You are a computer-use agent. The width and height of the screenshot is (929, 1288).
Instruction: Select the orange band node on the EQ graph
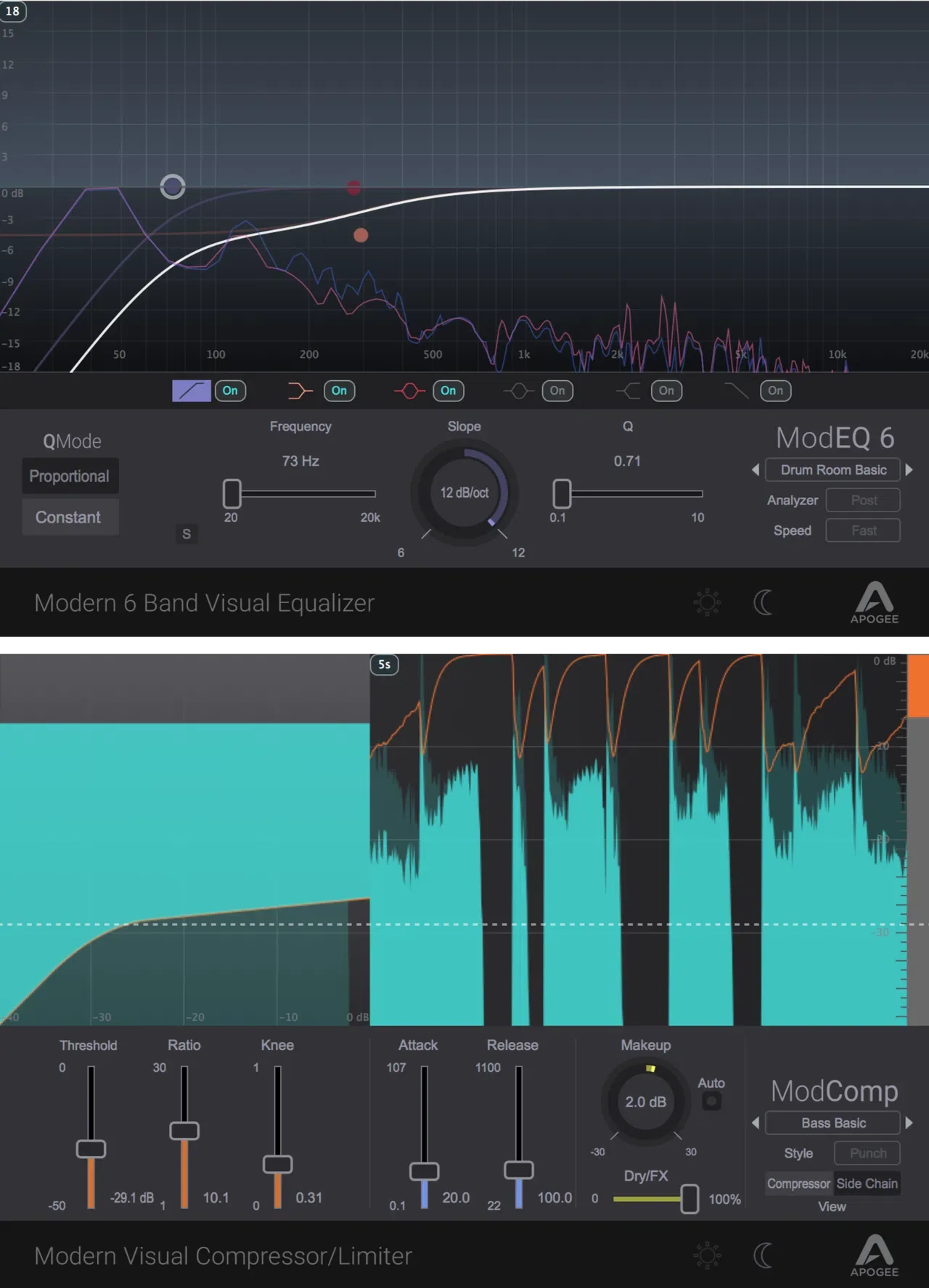point(361,235)
